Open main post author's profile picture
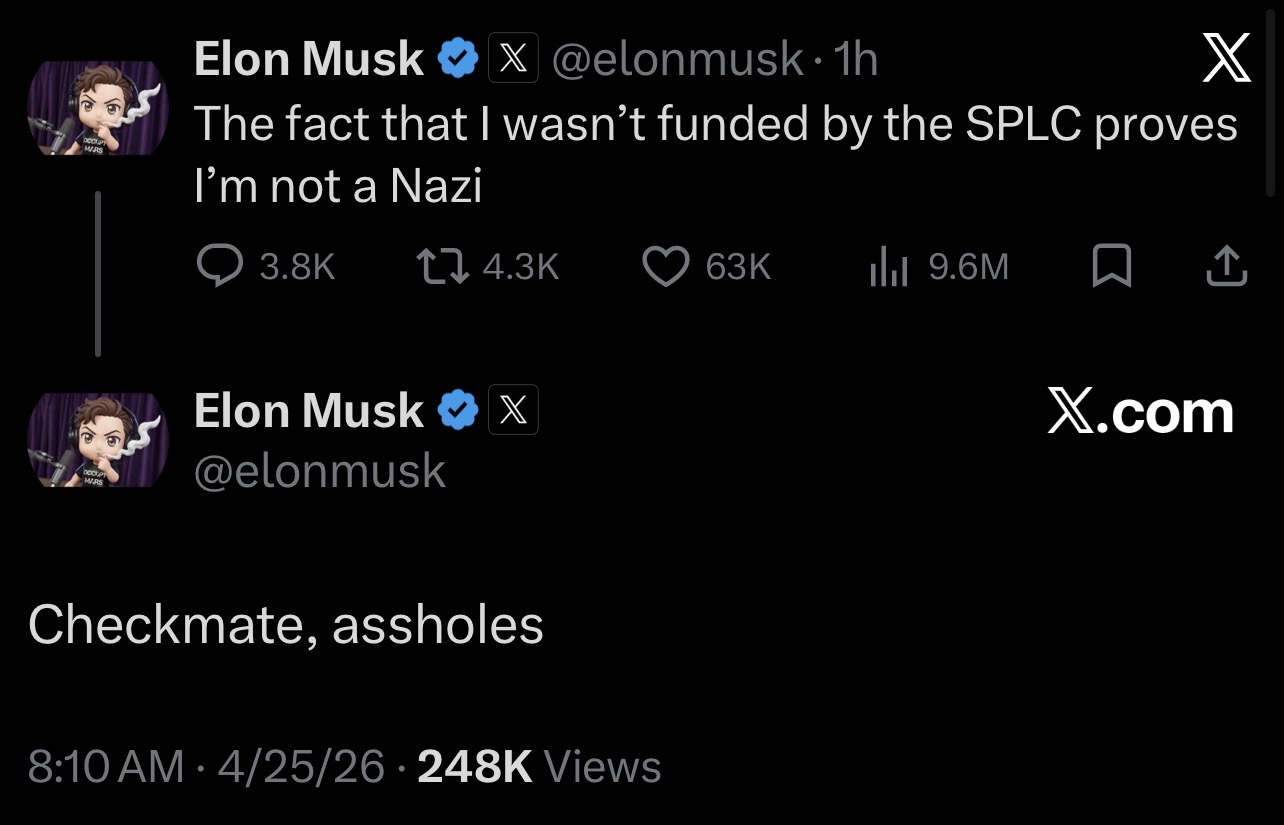The image size is (1284, 825). coord(97,440)
